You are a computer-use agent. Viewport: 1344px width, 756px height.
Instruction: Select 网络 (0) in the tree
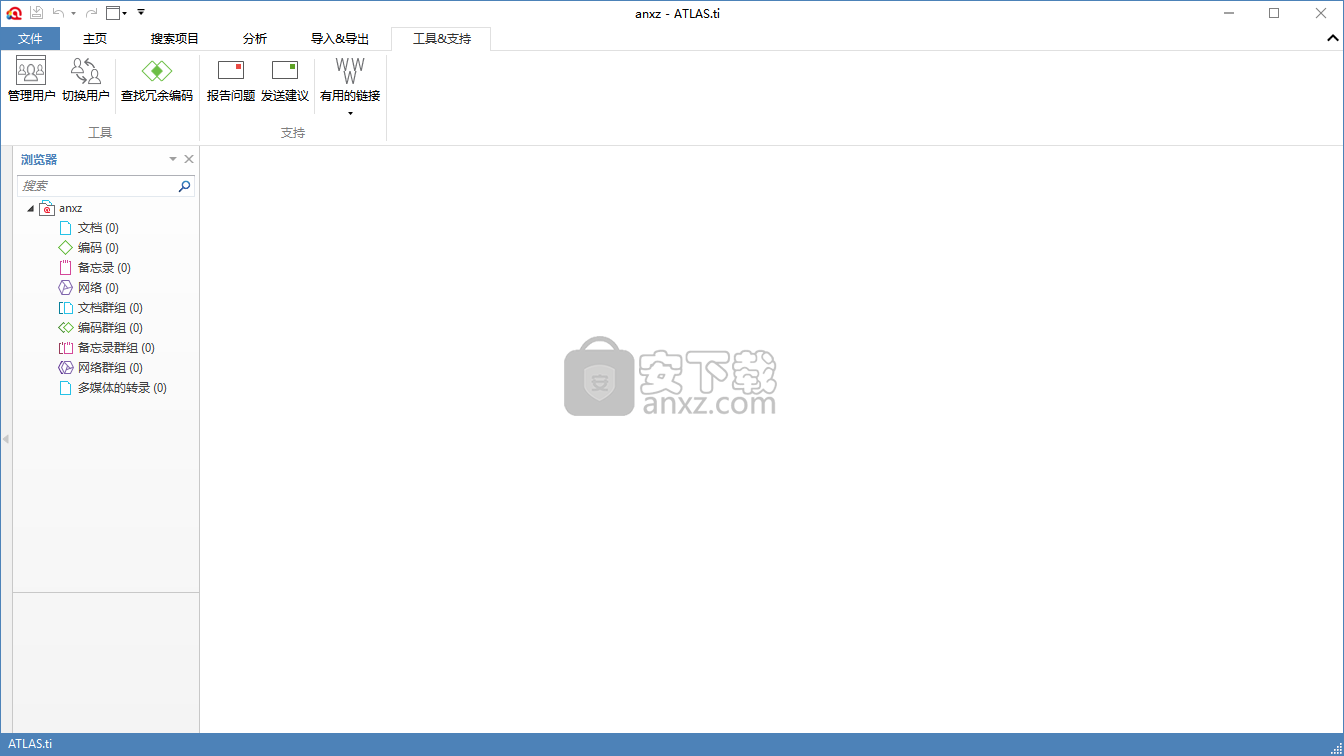98,288
